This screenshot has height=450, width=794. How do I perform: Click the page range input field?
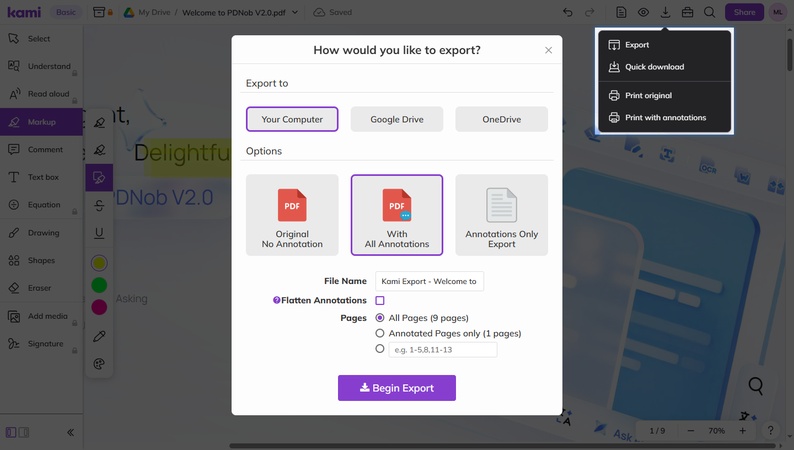[443, 350]
